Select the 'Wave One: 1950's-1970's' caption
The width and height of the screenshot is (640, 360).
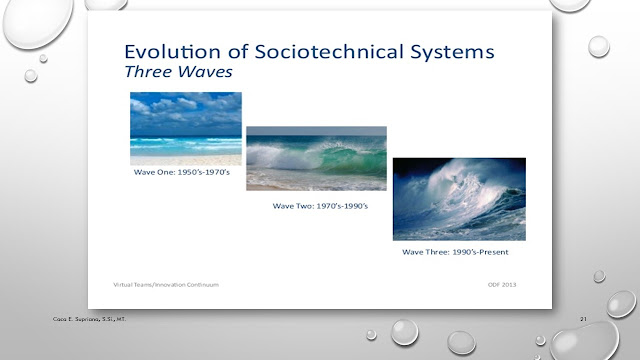tap(182, 172)
